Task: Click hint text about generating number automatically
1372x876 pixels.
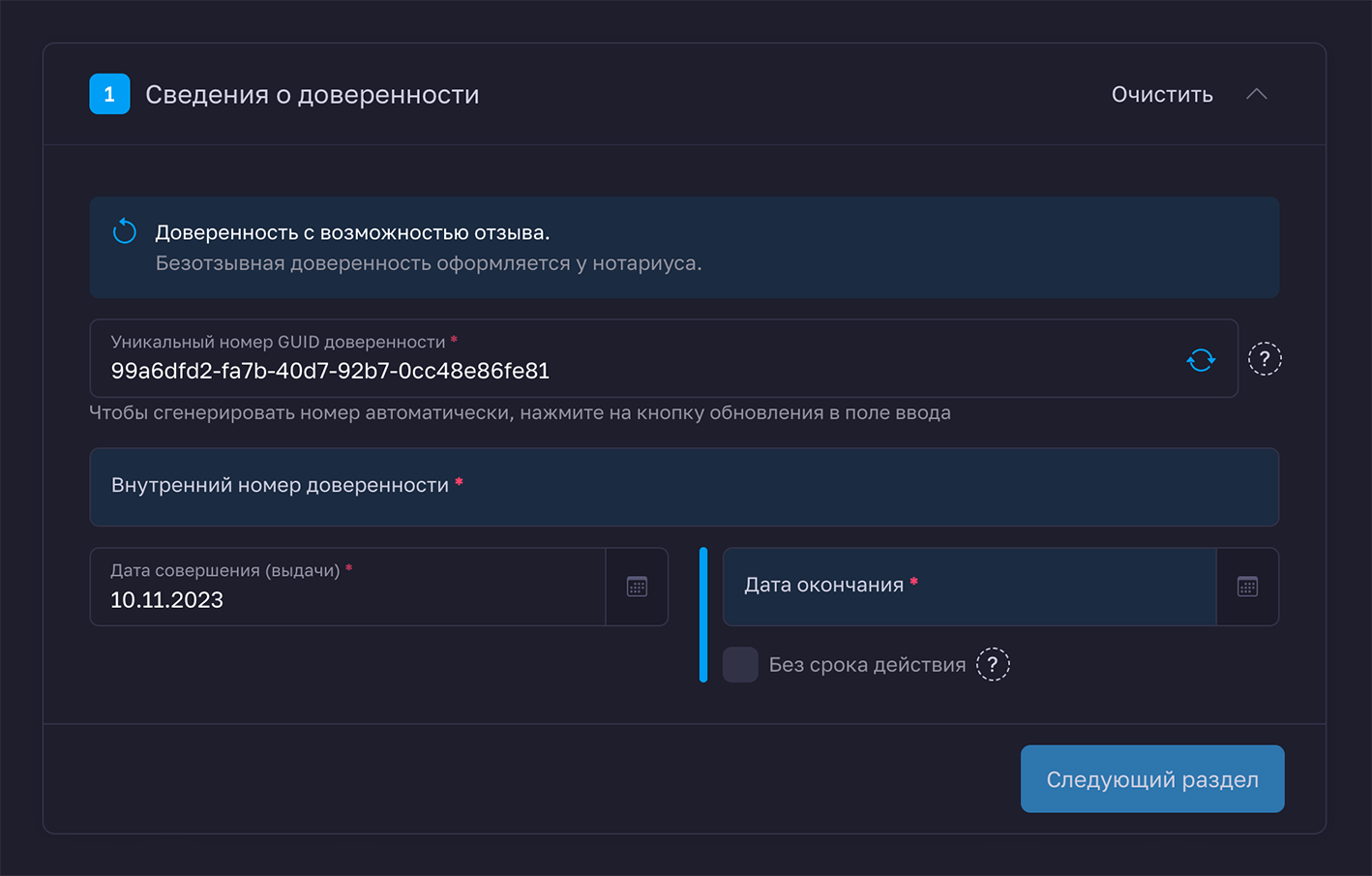Action: [520, 413]
